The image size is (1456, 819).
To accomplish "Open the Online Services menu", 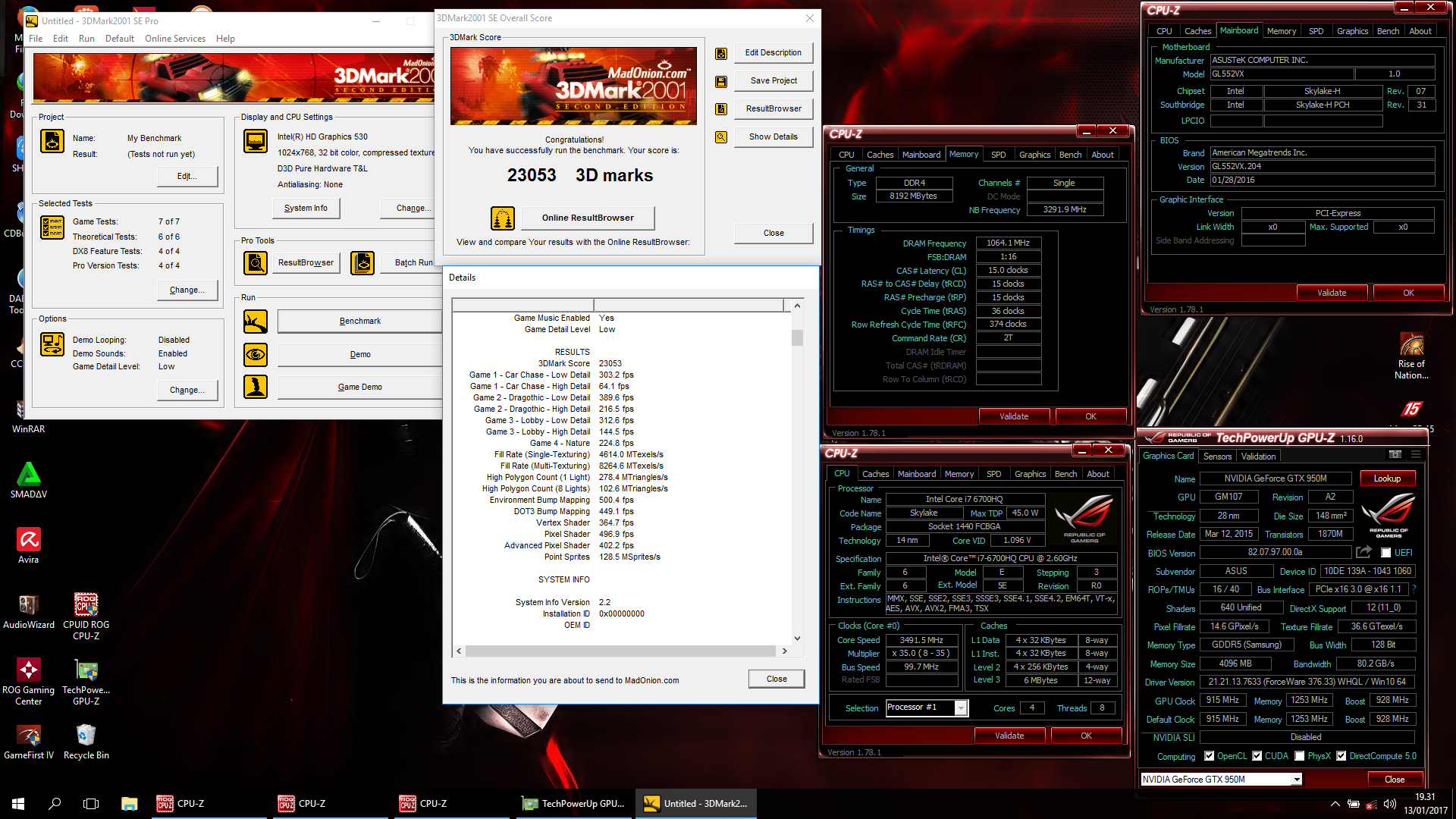I will point(175,39).
